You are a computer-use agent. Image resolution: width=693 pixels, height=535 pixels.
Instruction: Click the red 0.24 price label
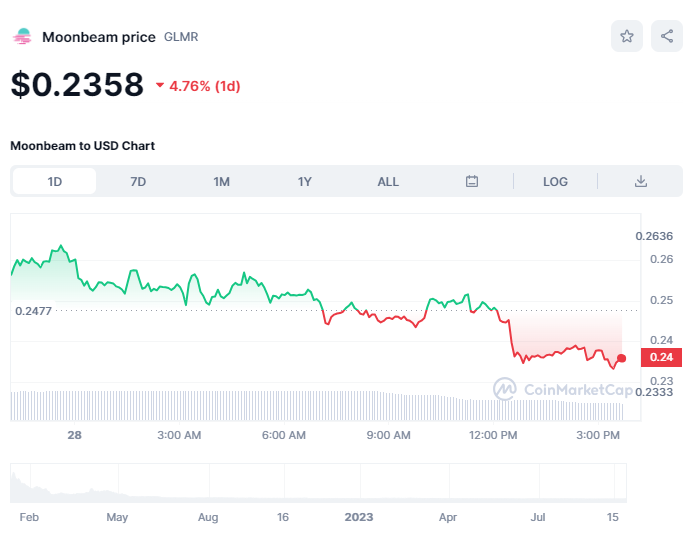(x=661, y=357)
